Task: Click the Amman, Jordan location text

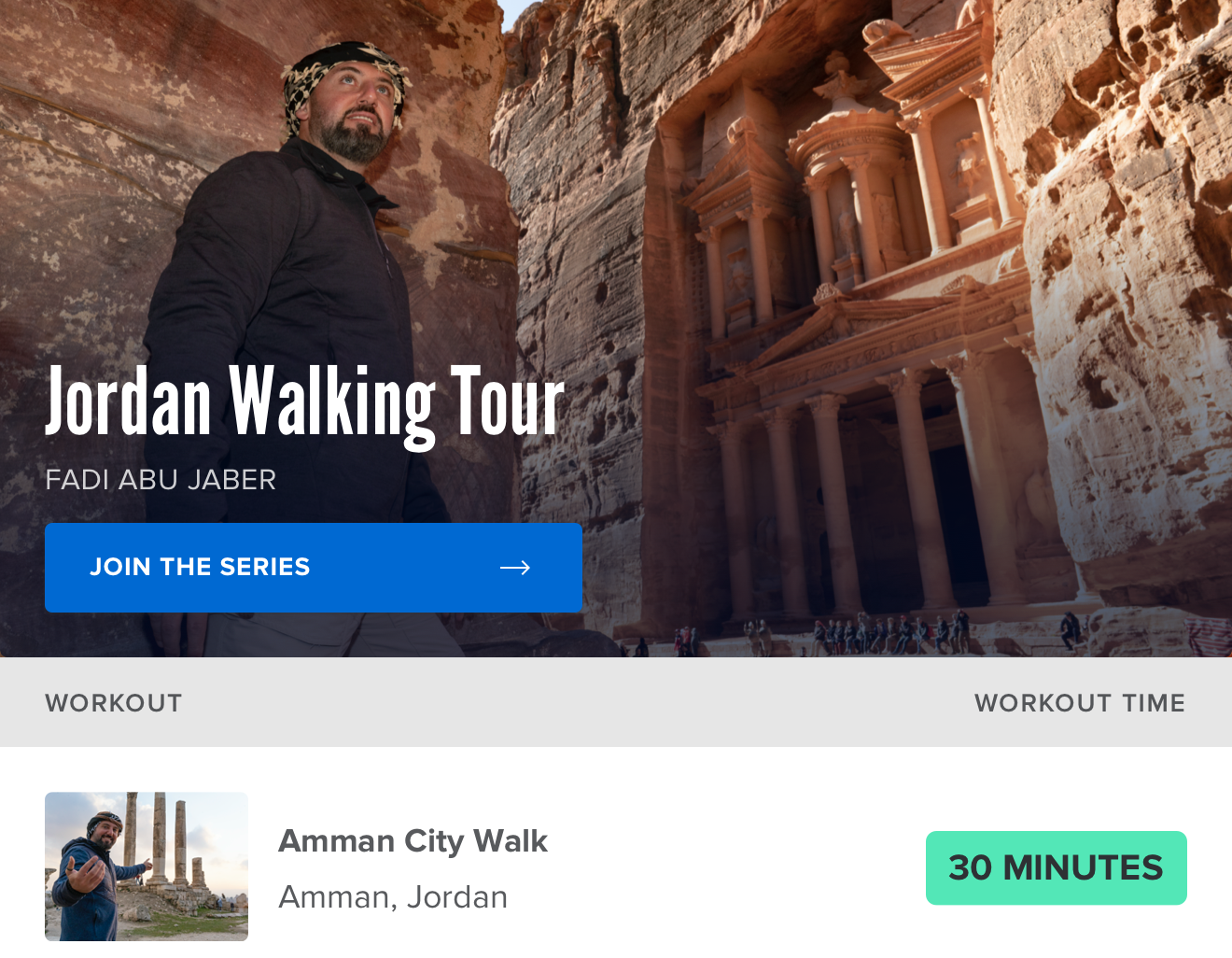Action: pyautogui.click(x=393, y=897)
